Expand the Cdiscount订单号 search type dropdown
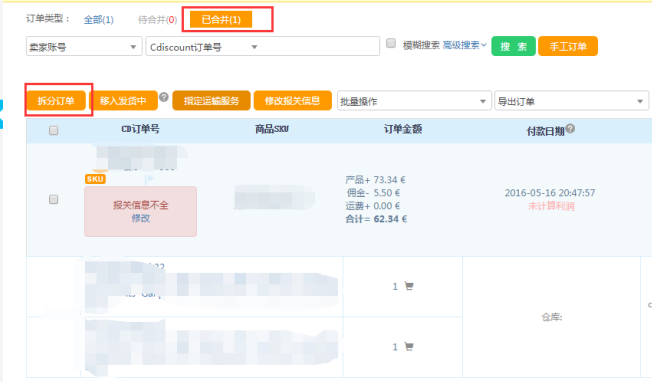 204,47
